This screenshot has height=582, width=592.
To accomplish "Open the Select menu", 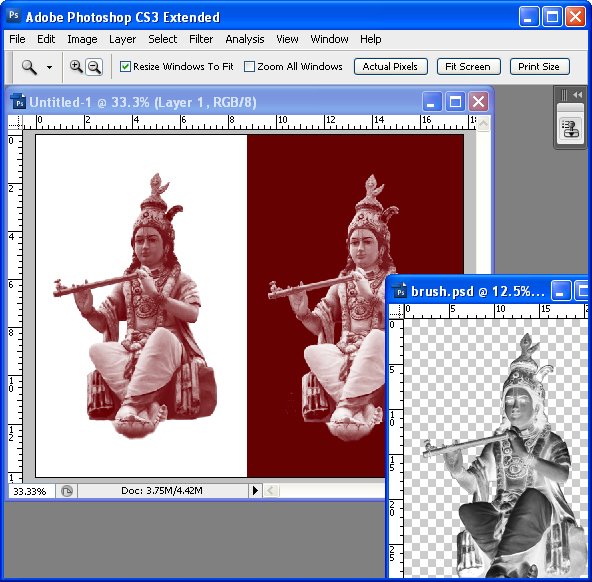I will pos(162,39).
